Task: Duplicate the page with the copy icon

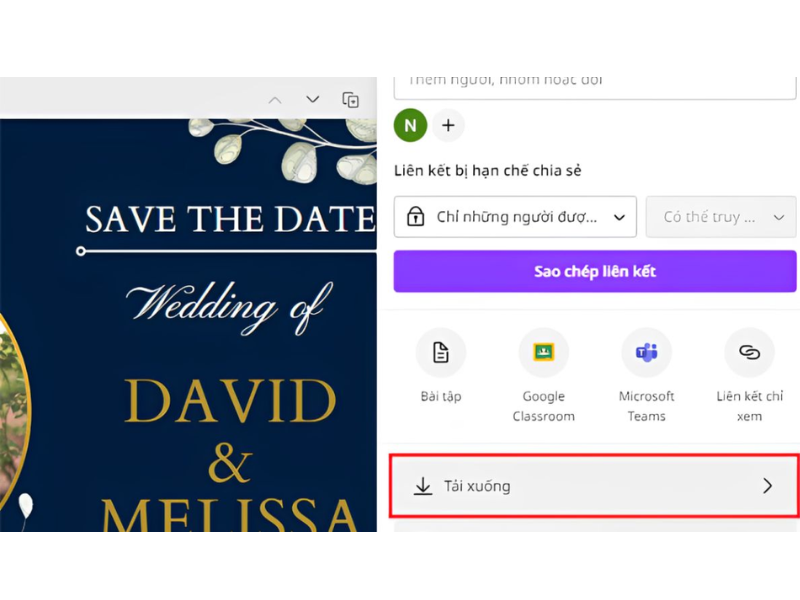Action: (350, 100)
